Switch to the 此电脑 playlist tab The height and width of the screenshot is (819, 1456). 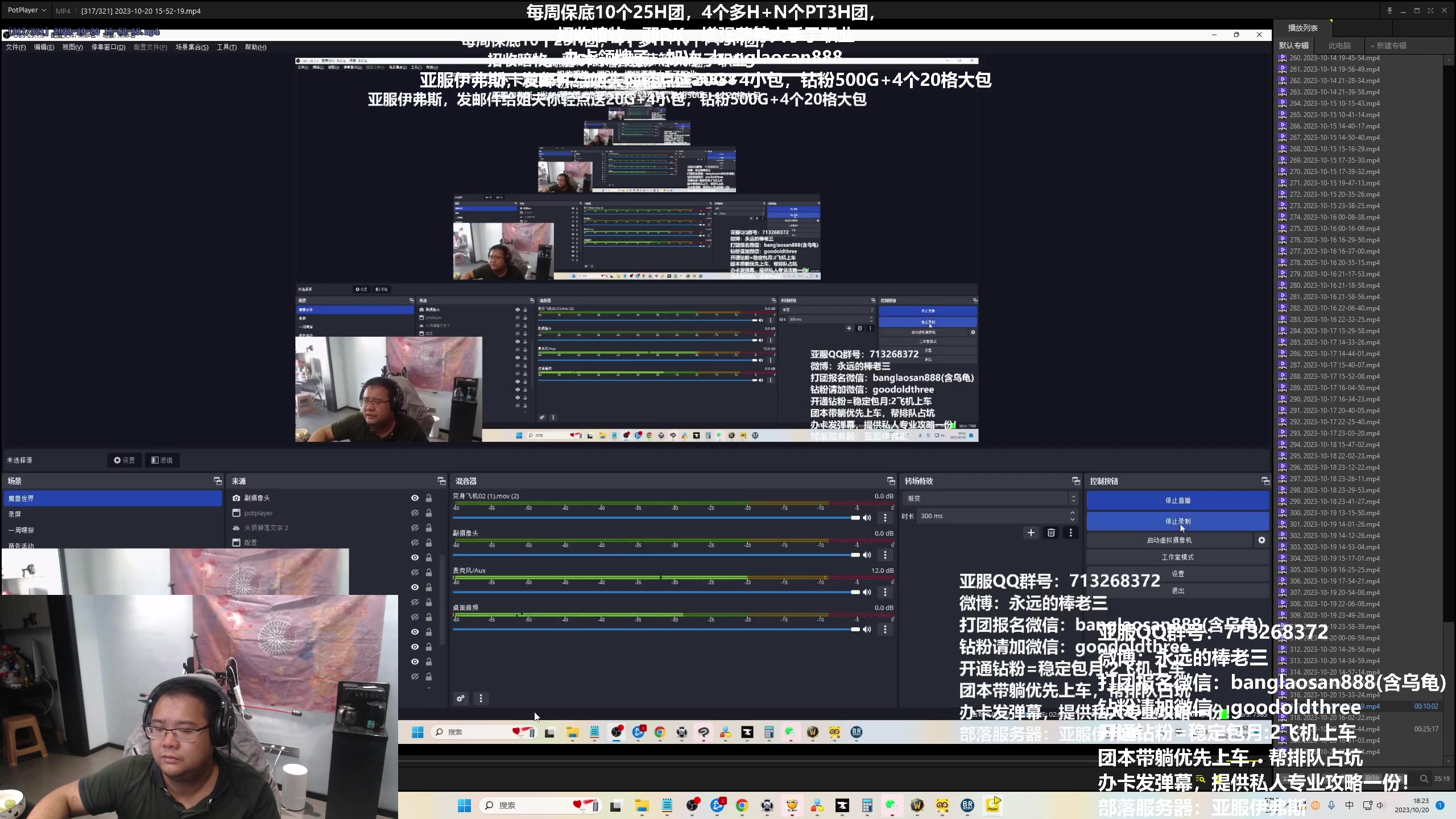1339,45
